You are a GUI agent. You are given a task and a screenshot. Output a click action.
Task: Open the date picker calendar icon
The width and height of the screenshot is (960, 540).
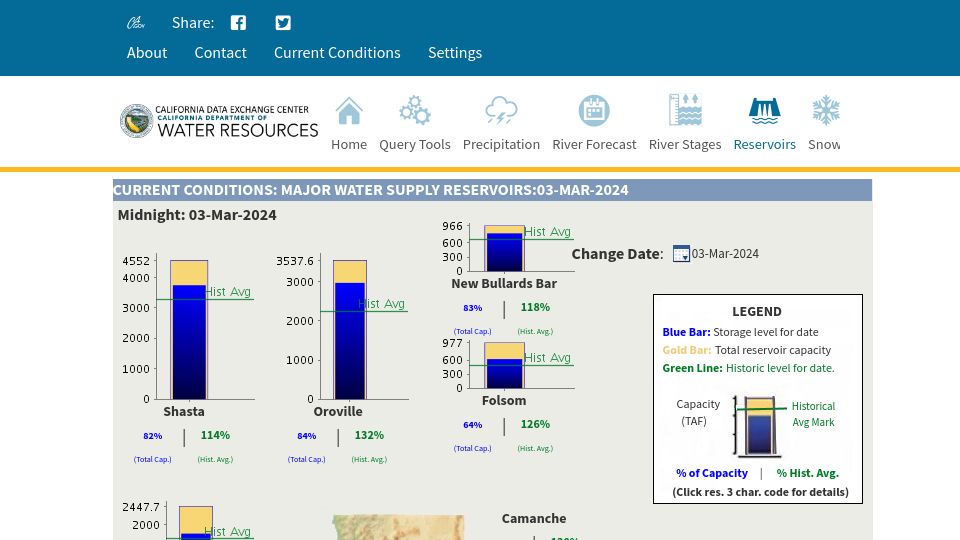point(681,253)
